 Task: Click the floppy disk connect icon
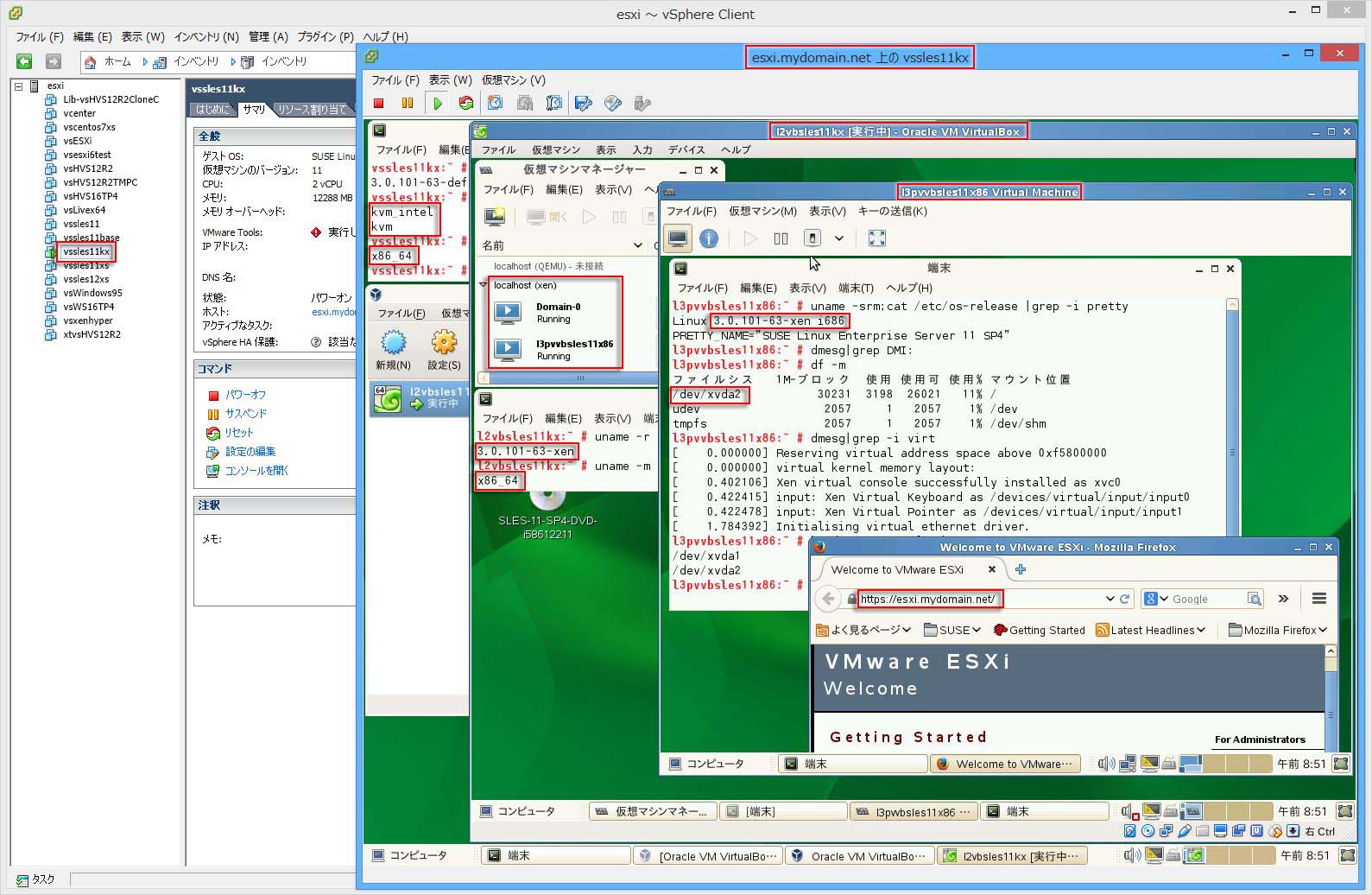584,103
